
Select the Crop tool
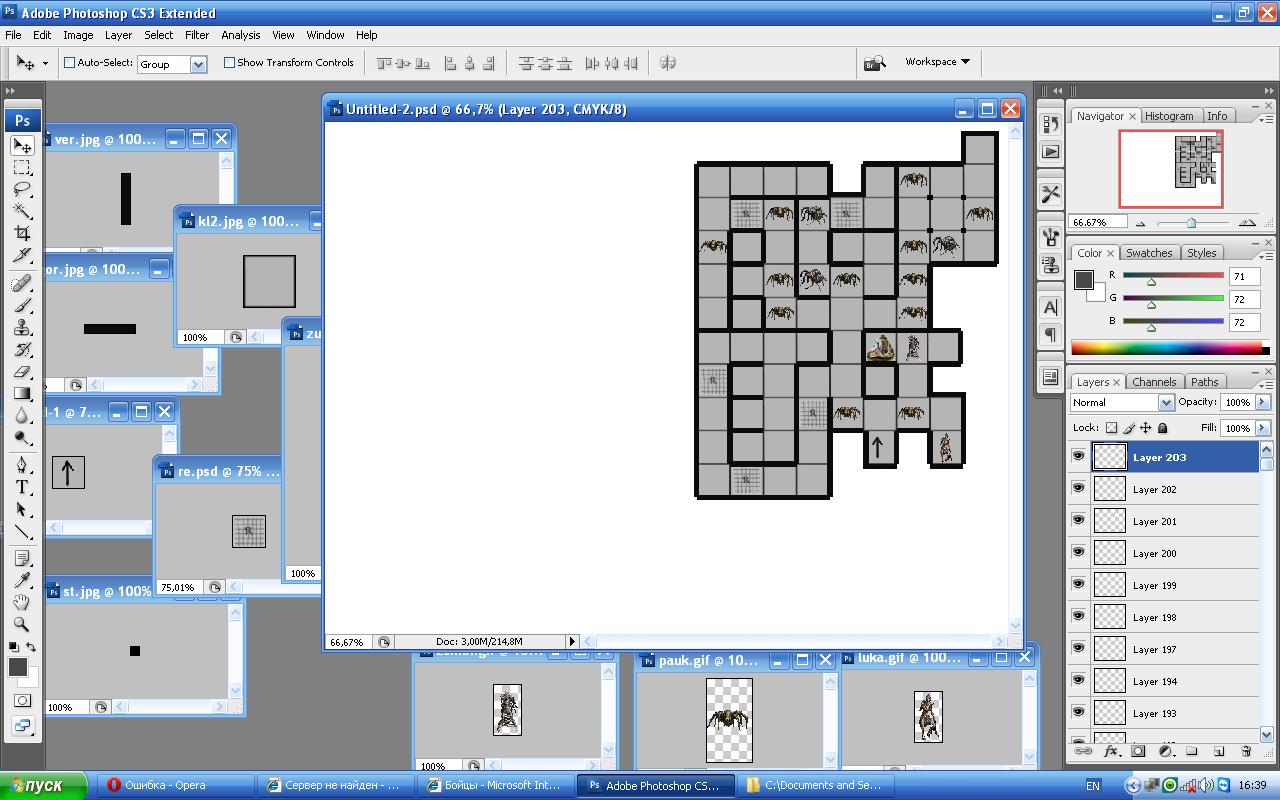pos(22,233)
